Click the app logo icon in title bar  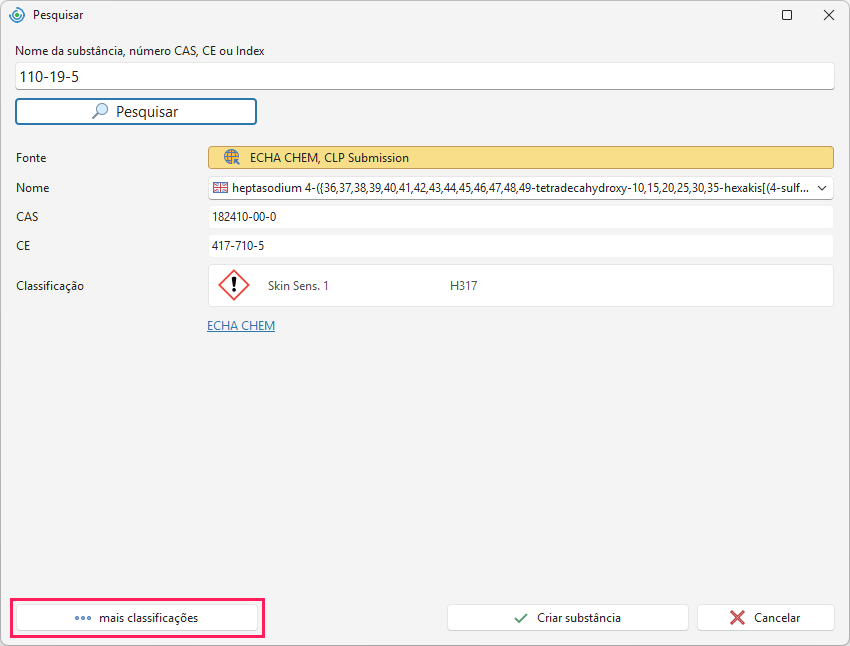[17, 15]
